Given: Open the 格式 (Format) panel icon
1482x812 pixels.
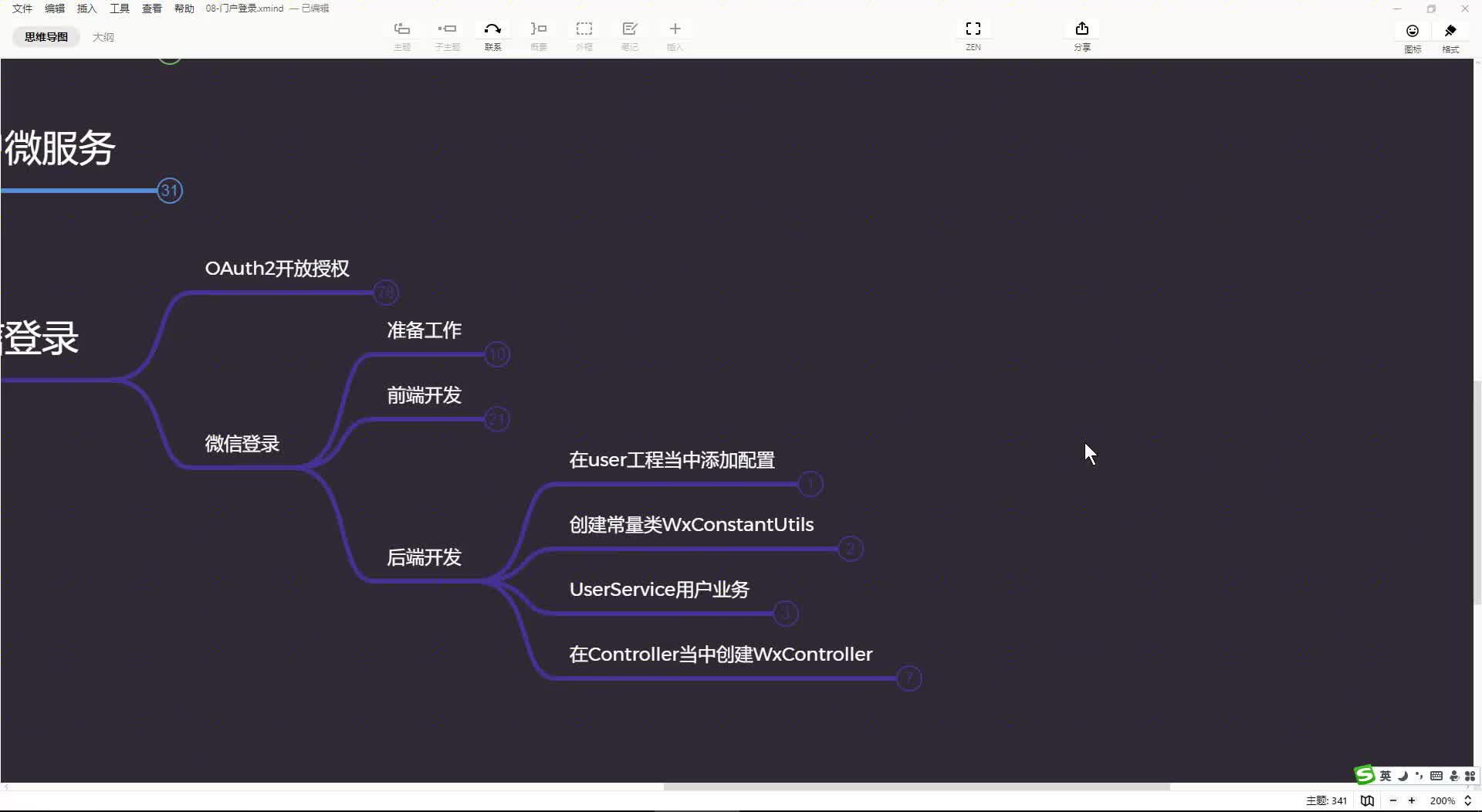Looking at the screenshot, I should tap(1450, 31).
